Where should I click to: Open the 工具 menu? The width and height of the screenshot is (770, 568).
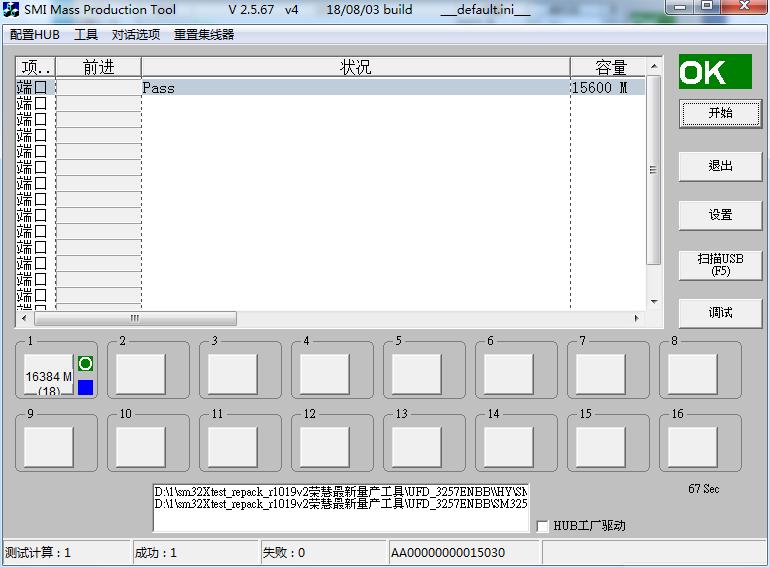tap(86, 35)
